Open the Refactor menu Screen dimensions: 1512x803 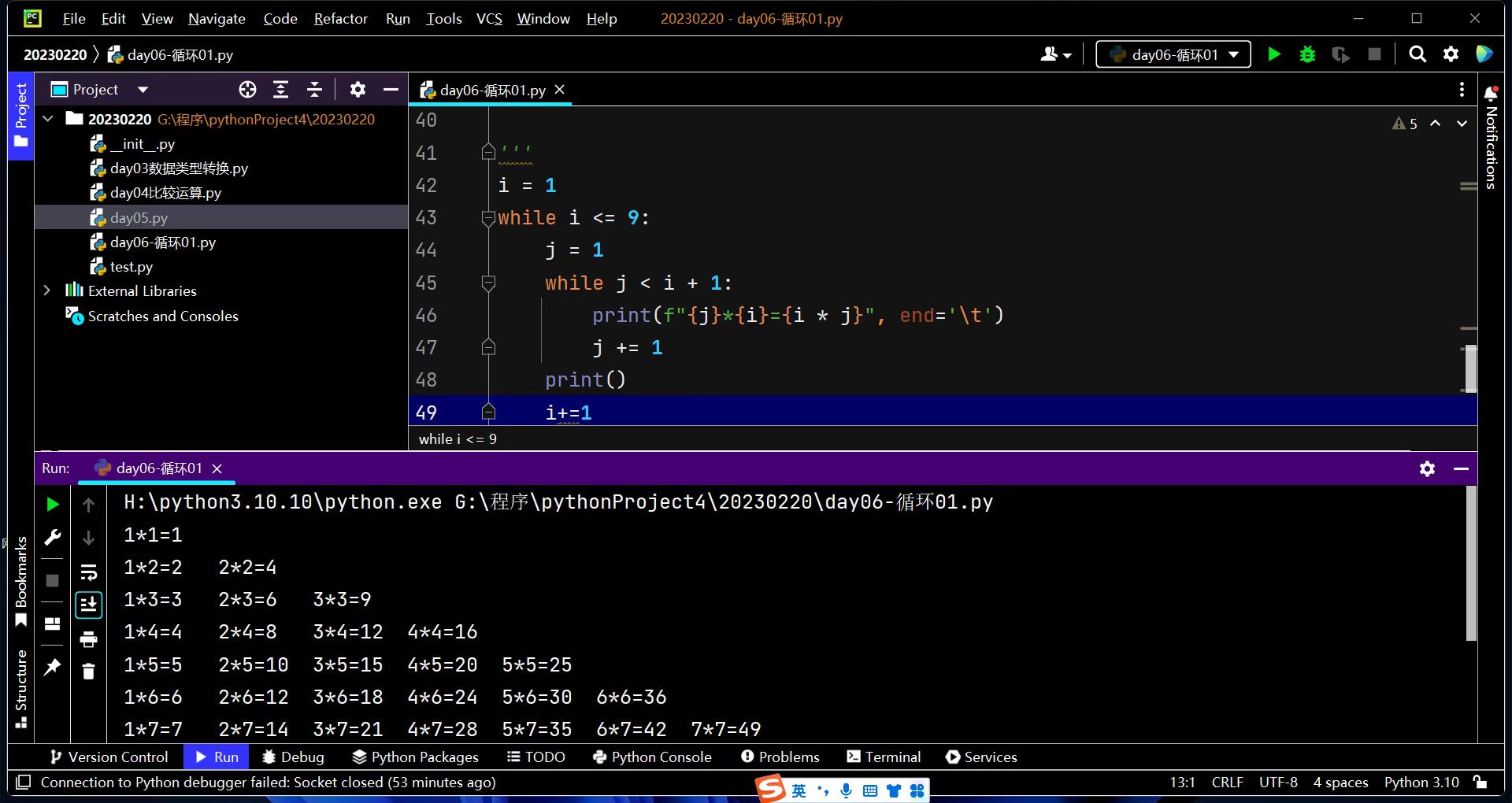pos(340,18)
